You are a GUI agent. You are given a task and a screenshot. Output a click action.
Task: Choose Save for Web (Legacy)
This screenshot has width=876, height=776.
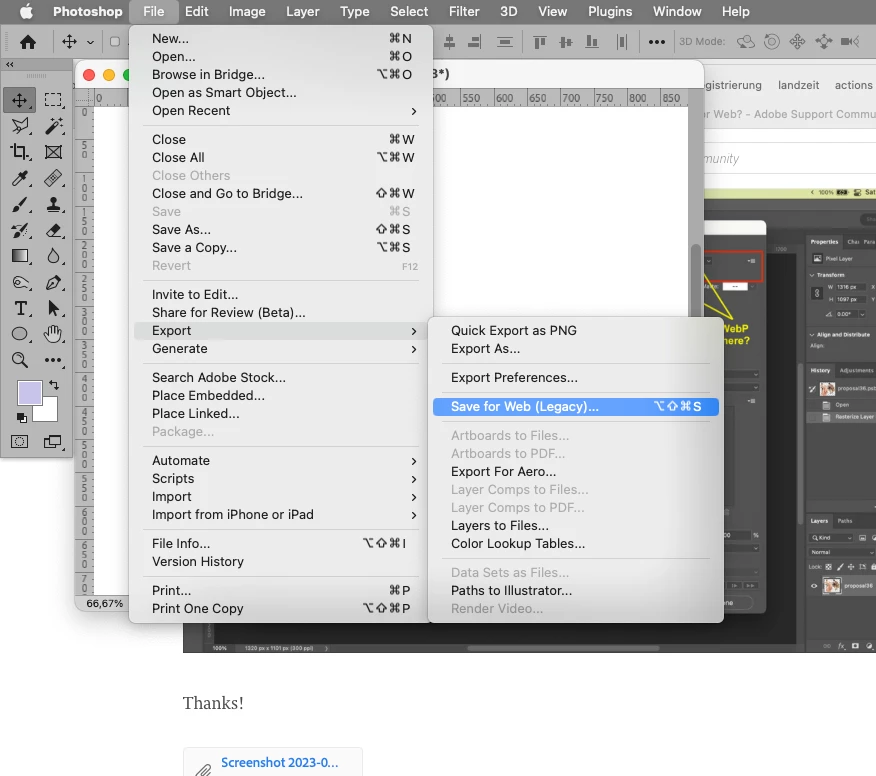point(575,407)
